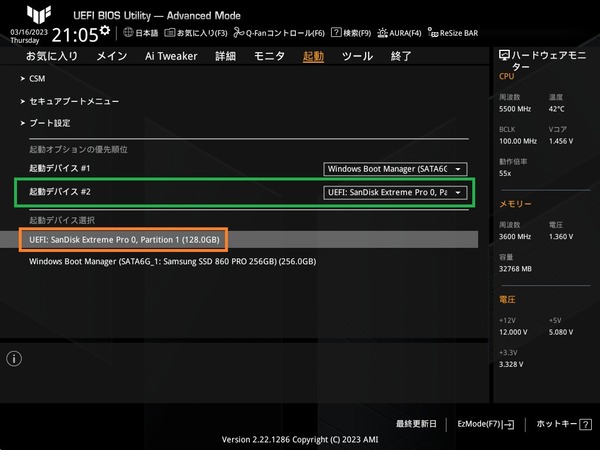Screen dimensions: 600x450
Task: Click the ハードウェアモニター monitor icon
Action: click(x=504, y=56)
